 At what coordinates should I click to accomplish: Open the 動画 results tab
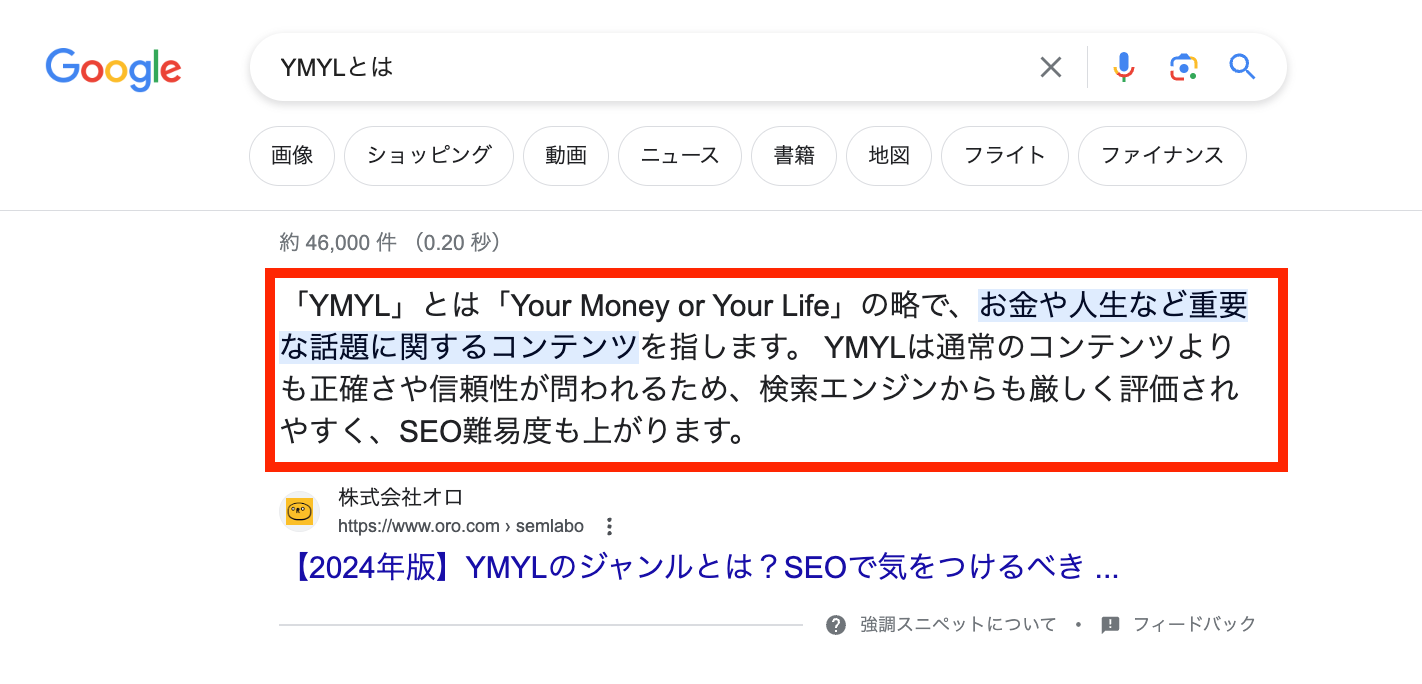[566, 156]
